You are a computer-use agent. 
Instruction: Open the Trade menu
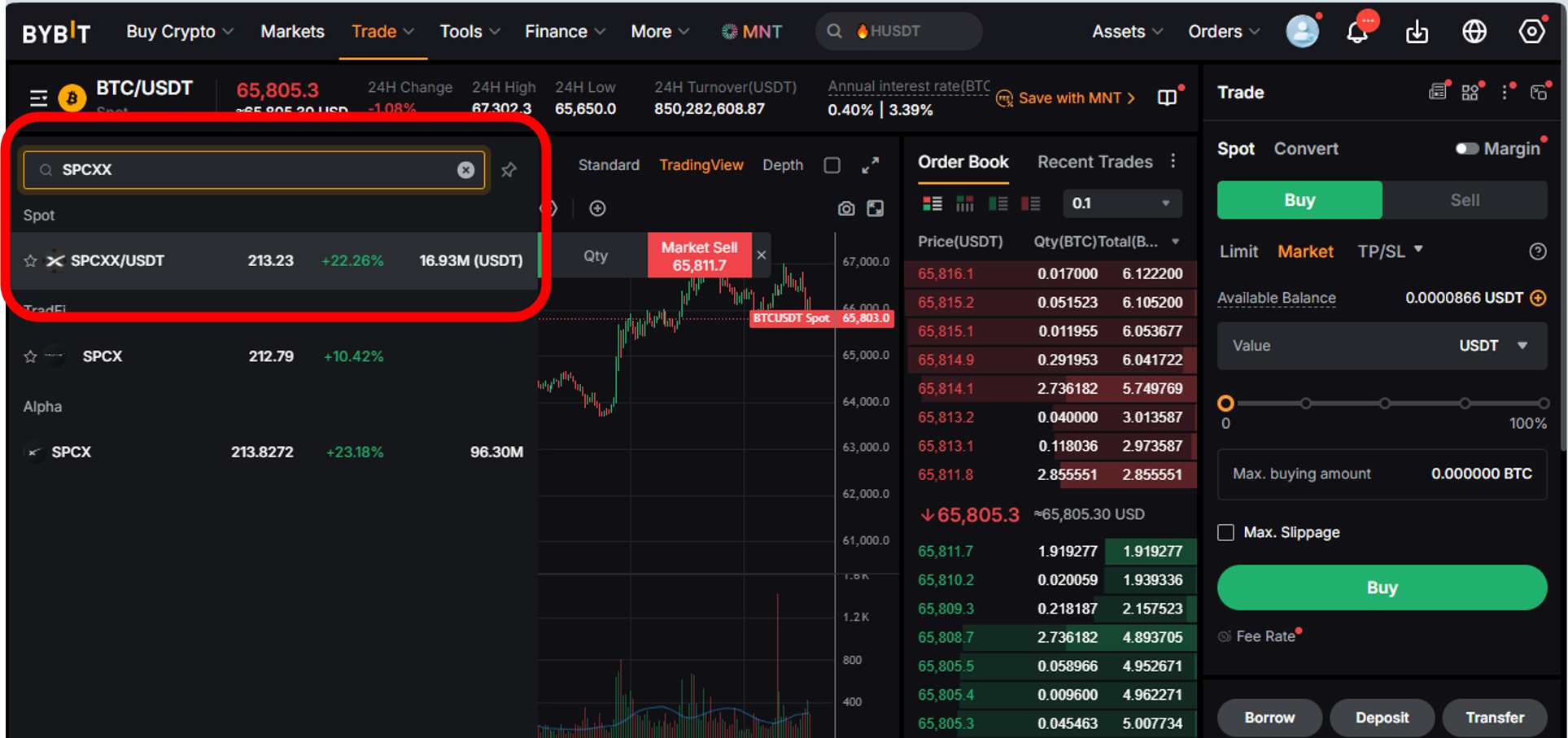click(x=382, y=31)
